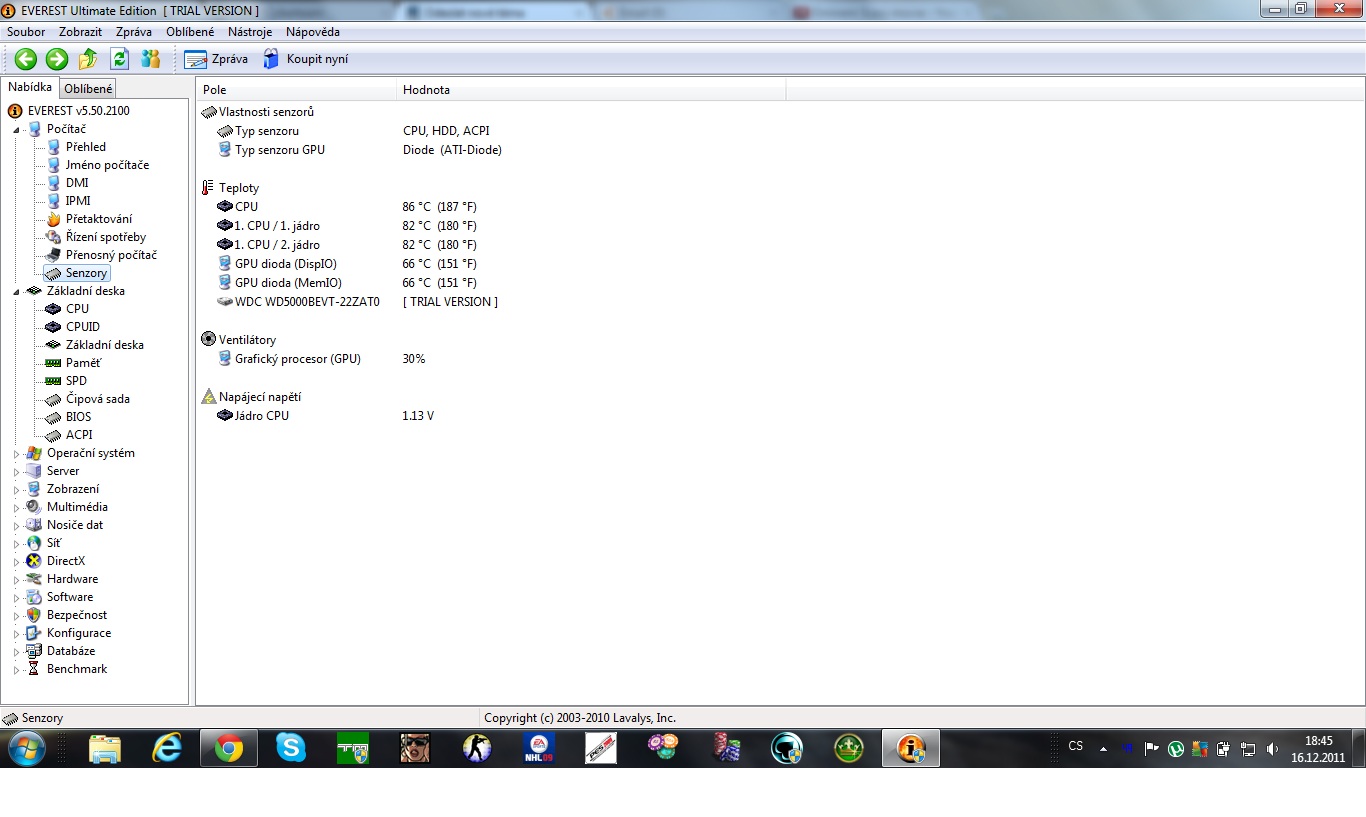Image resolution: width=1366 pixels, height=817 pixels.
Task: Open the Nápověda menu
Action: pyautogui.click(x=313, y=32)
